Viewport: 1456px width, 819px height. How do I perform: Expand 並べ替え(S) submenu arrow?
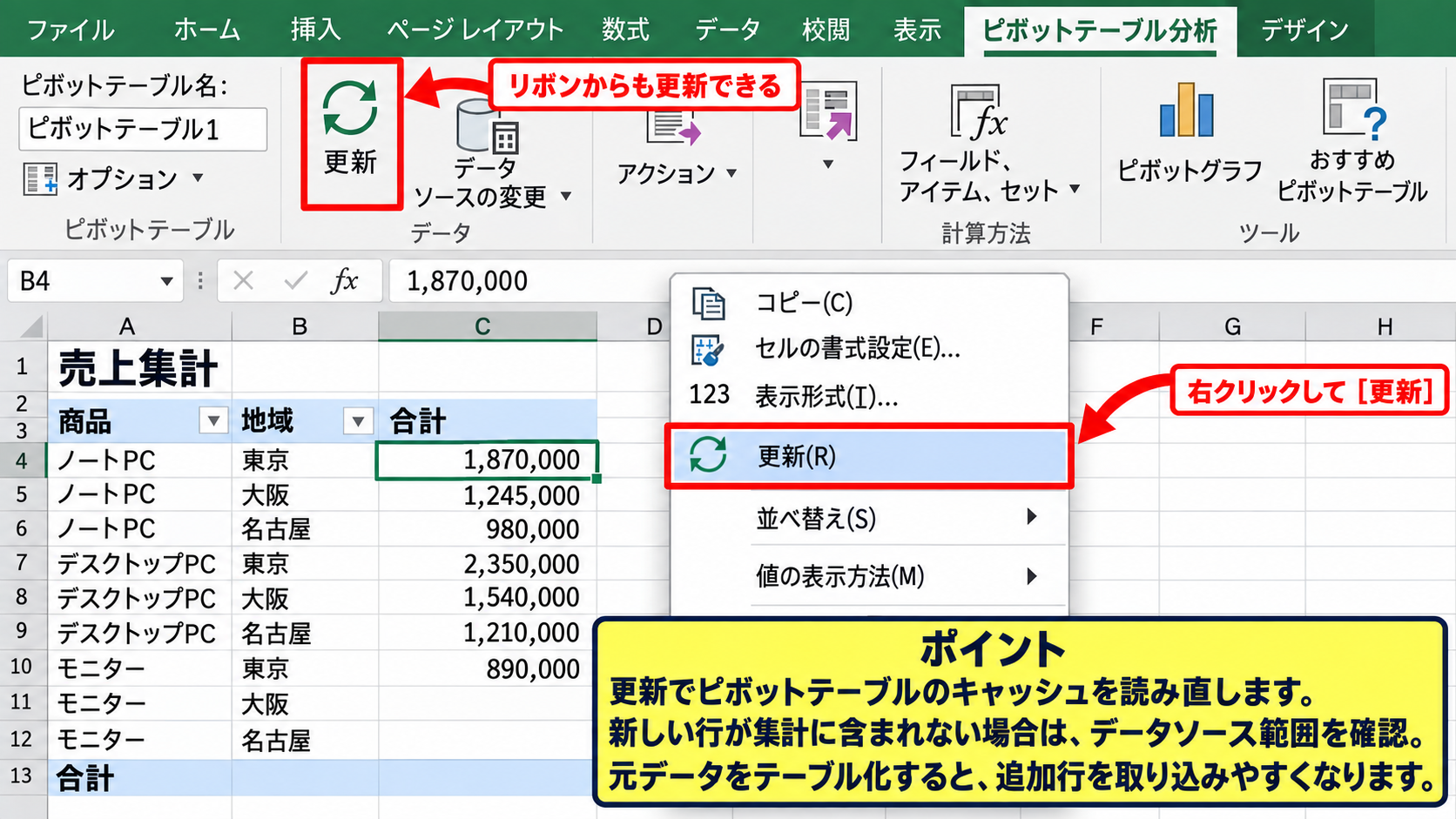pos(1032,517)
